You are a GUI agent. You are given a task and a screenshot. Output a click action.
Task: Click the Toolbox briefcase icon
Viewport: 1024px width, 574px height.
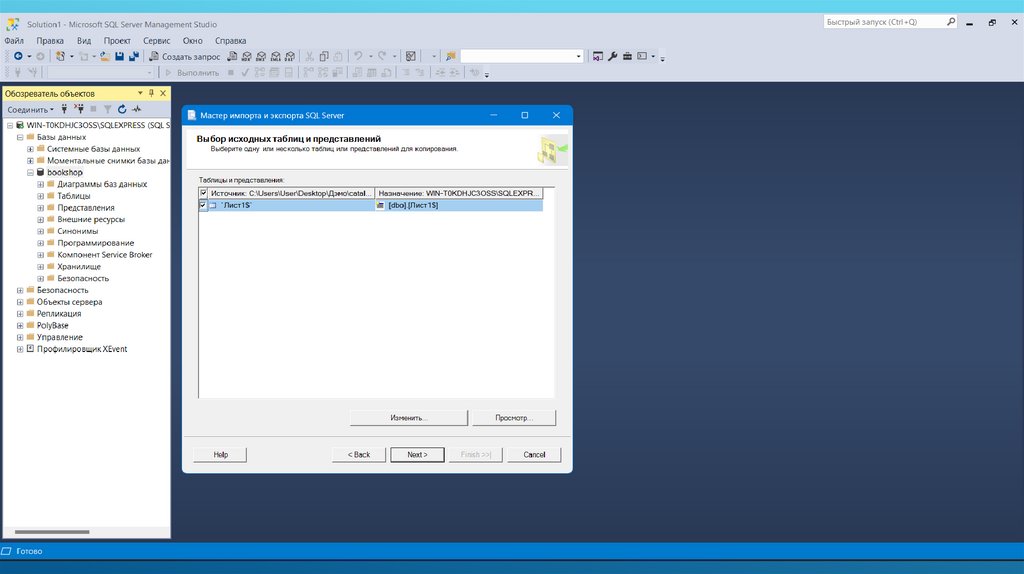tap(627, 56)
